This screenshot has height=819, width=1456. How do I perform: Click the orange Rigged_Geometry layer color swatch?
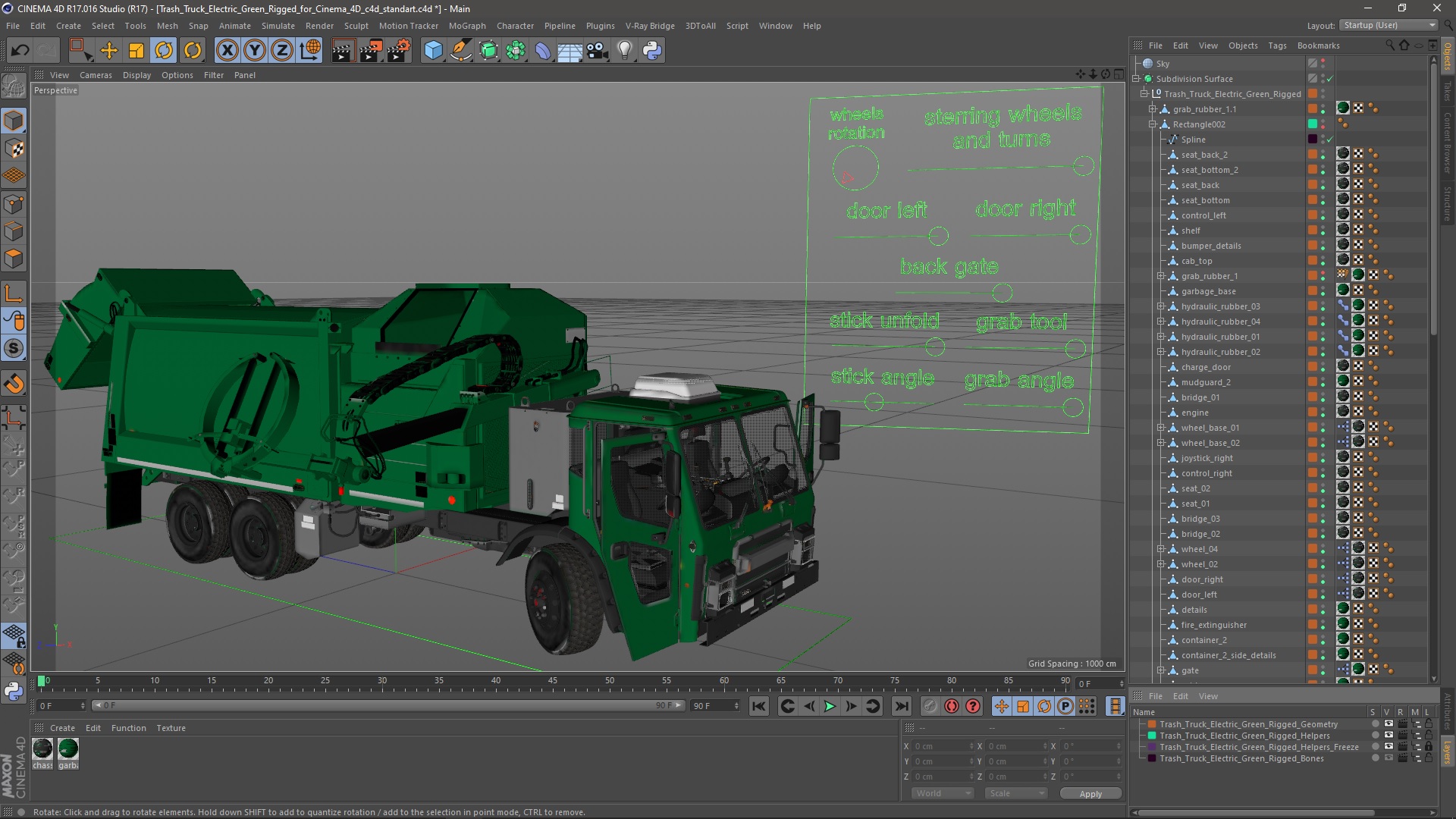[x=1152, y=724]
